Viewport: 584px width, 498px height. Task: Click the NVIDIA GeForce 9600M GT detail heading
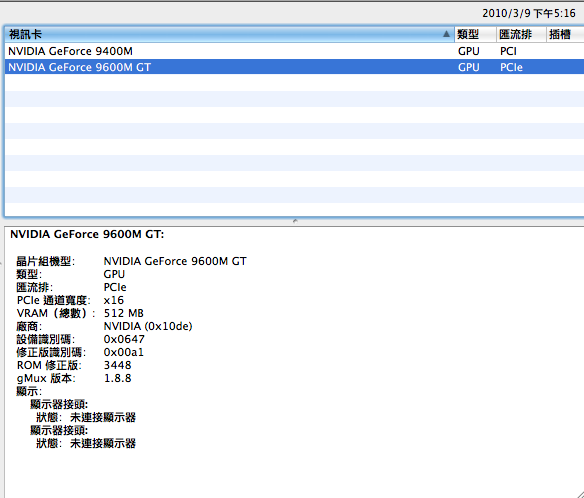[87, 234]
